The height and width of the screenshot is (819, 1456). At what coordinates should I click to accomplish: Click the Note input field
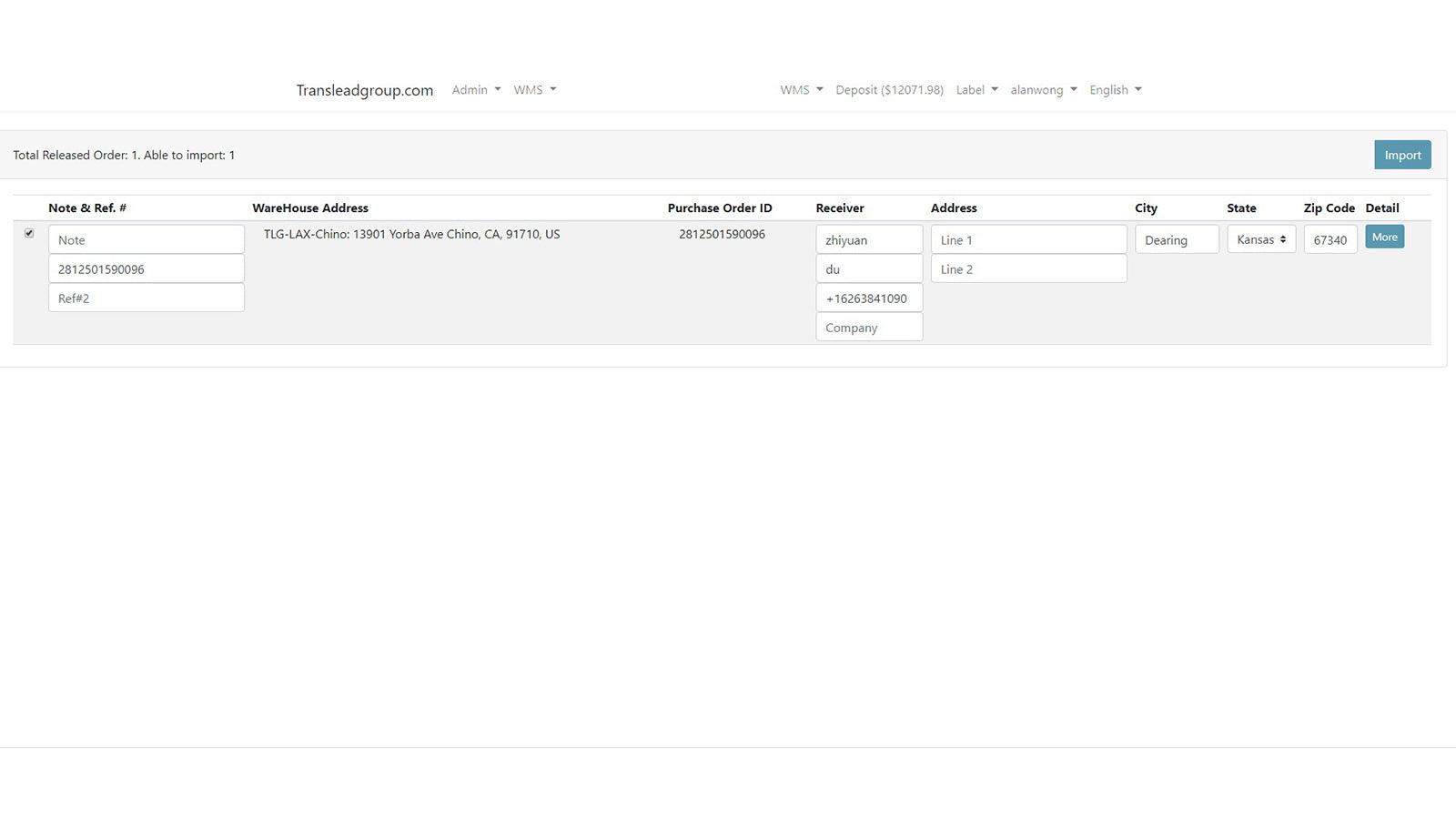146,238
